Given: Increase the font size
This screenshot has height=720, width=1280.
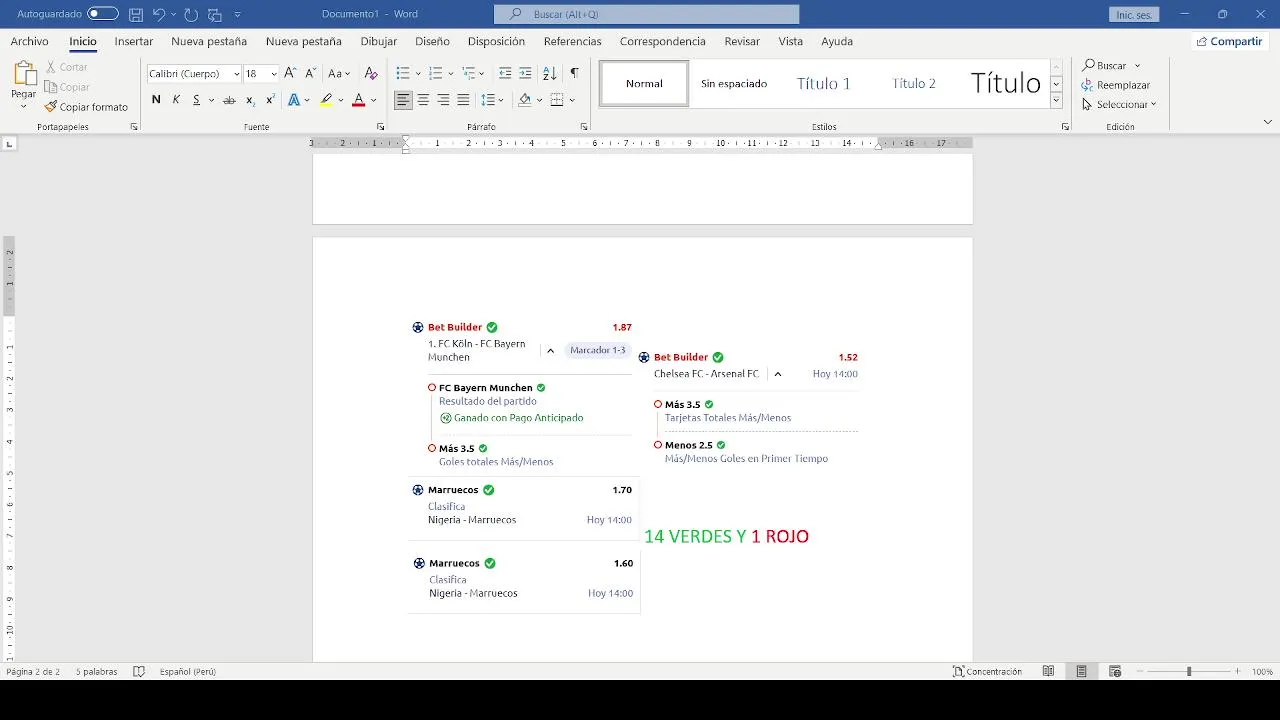Looking at the screenshot, I should click(x=290, y=73).
